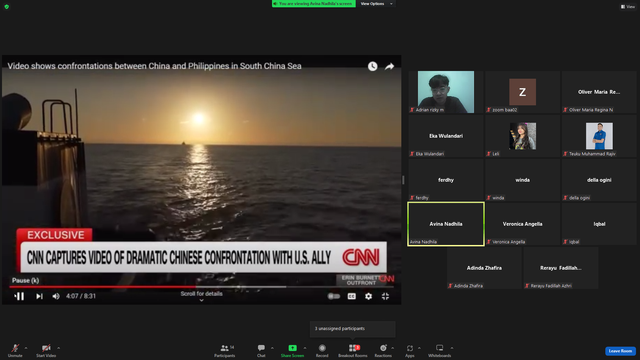Viewport: 640px width, 360px height.
Task: Start recording with the Record button
Action: click(322, 350)
